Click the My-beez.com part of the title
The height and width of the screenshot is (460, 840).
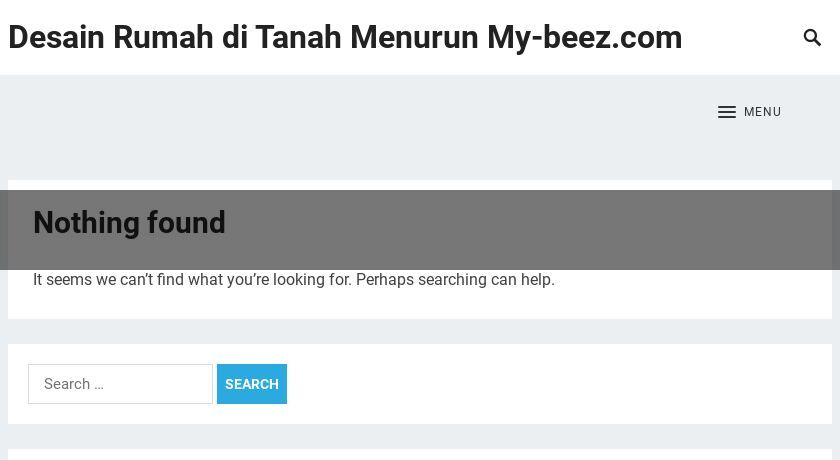tap(584, 37)
